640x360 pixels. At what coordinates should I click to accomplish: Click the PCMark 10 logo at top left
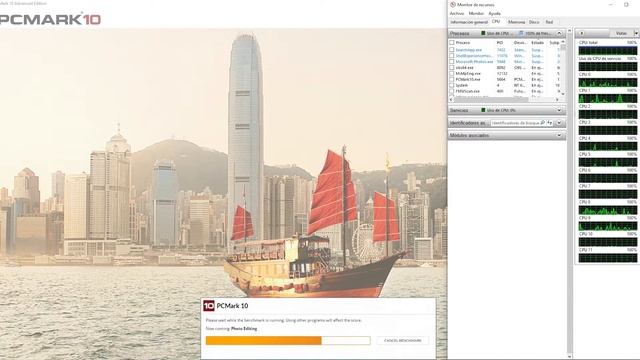(x=51, y=20)
